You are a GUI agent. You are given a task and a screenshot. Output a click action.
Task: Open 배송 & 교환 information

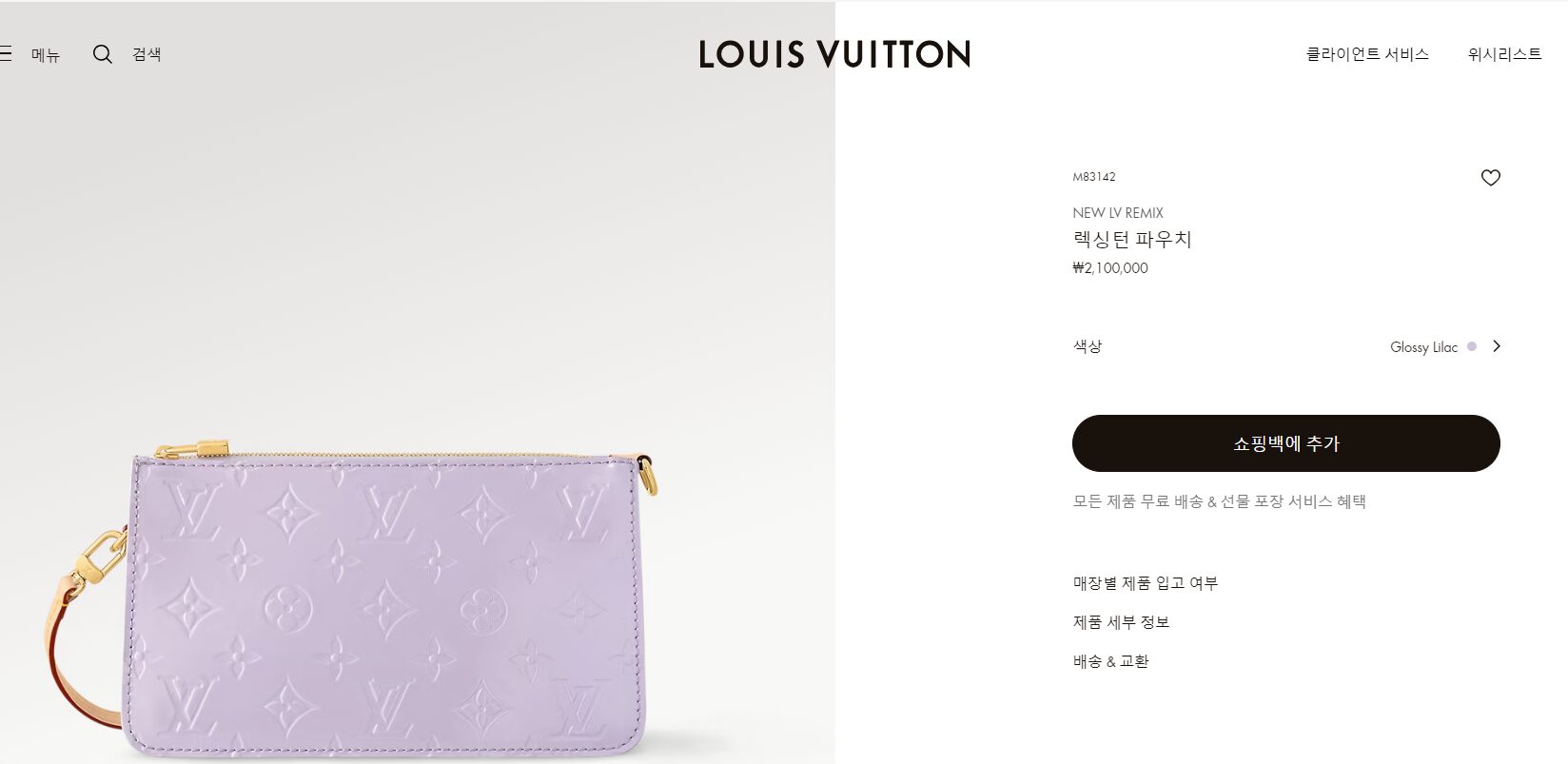click(1110, 661)
